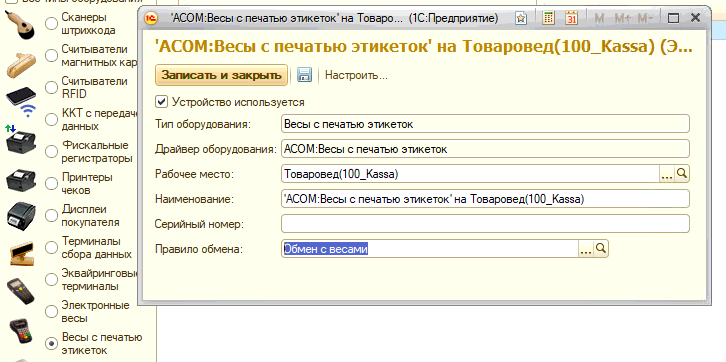Uncheck Устройство используется checkbox

click(x=162, y=102)
